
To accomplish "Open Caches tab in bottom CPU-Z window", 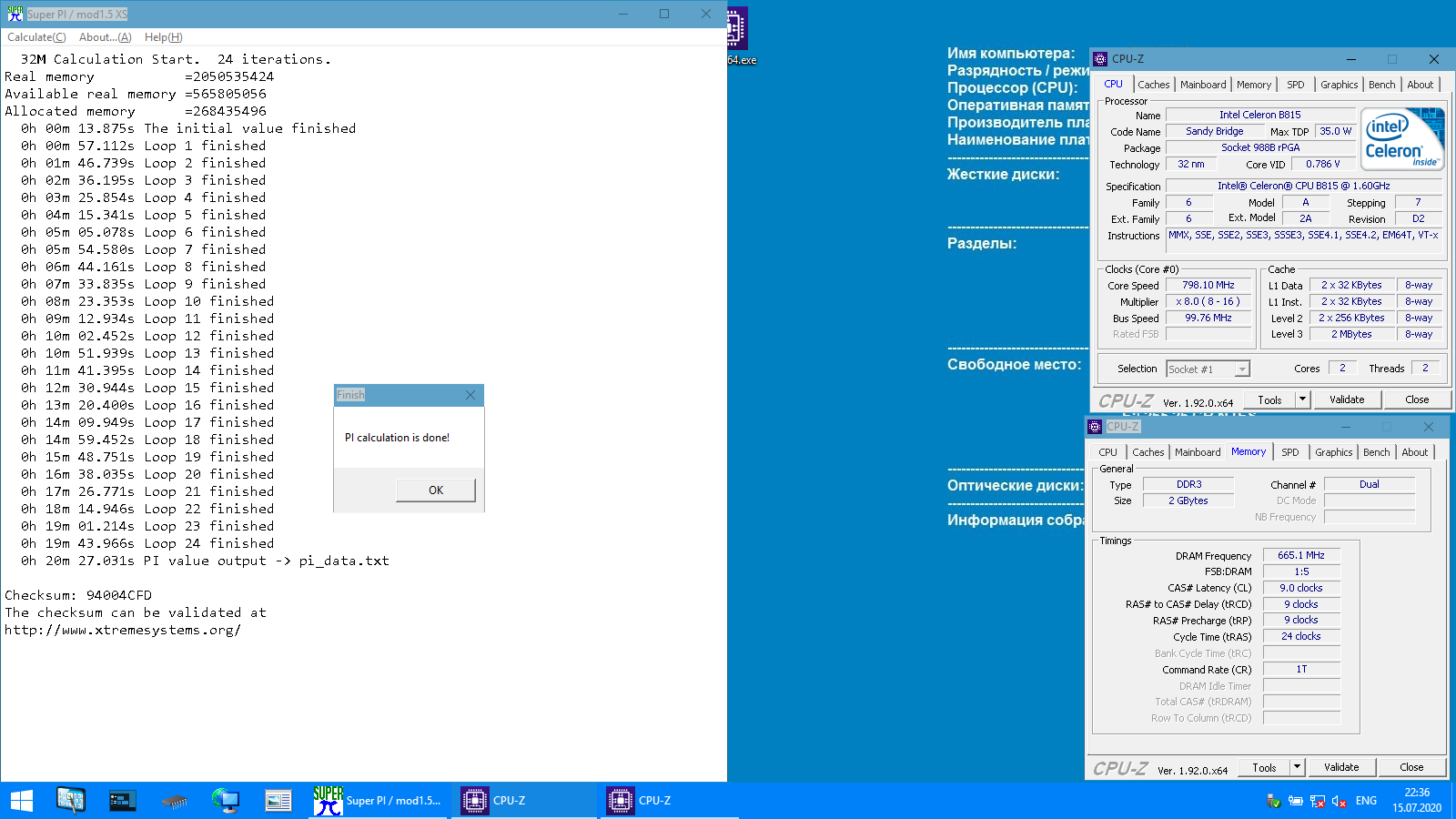I will [x=1148, y=452].
